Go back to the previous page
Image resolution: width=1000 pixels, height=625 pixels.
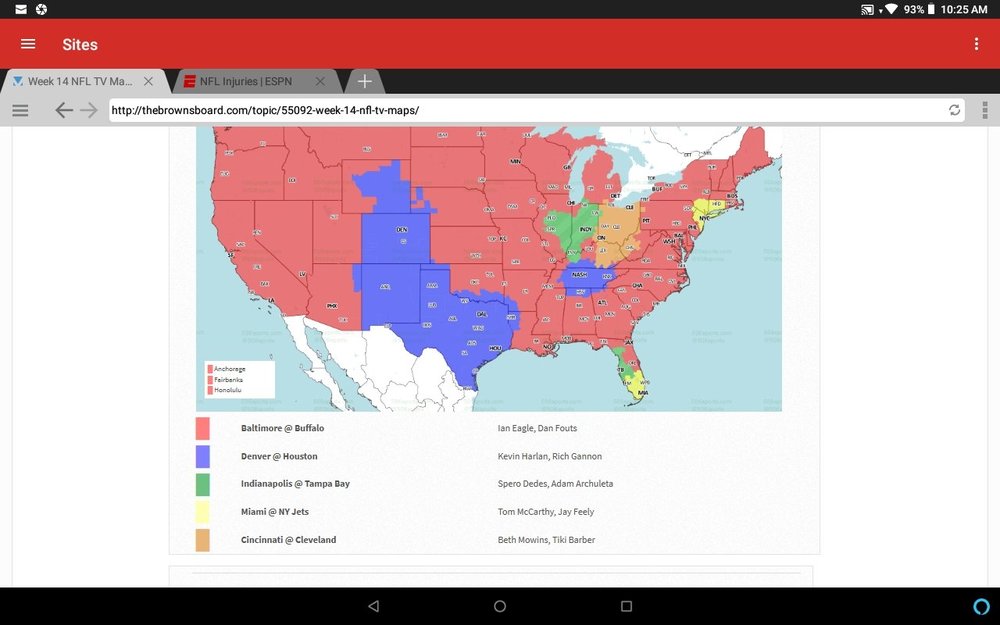click(64, 110)
